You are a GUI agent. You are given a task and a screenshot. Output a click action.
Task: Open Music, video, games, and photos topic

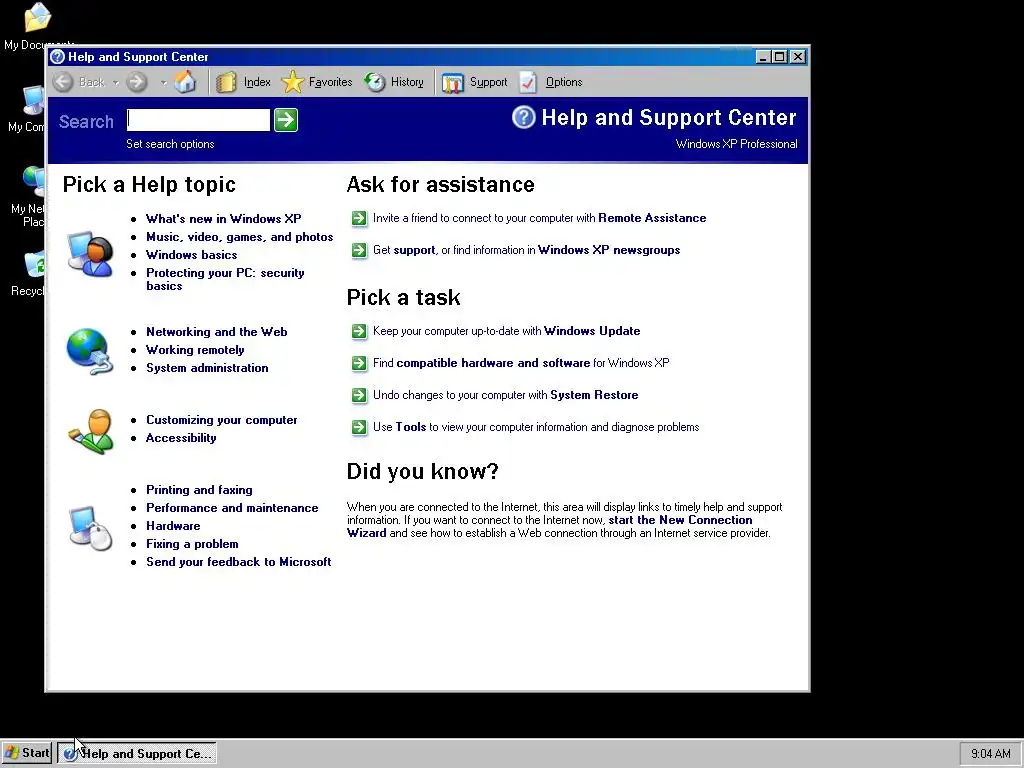click(x=240, y=237)
